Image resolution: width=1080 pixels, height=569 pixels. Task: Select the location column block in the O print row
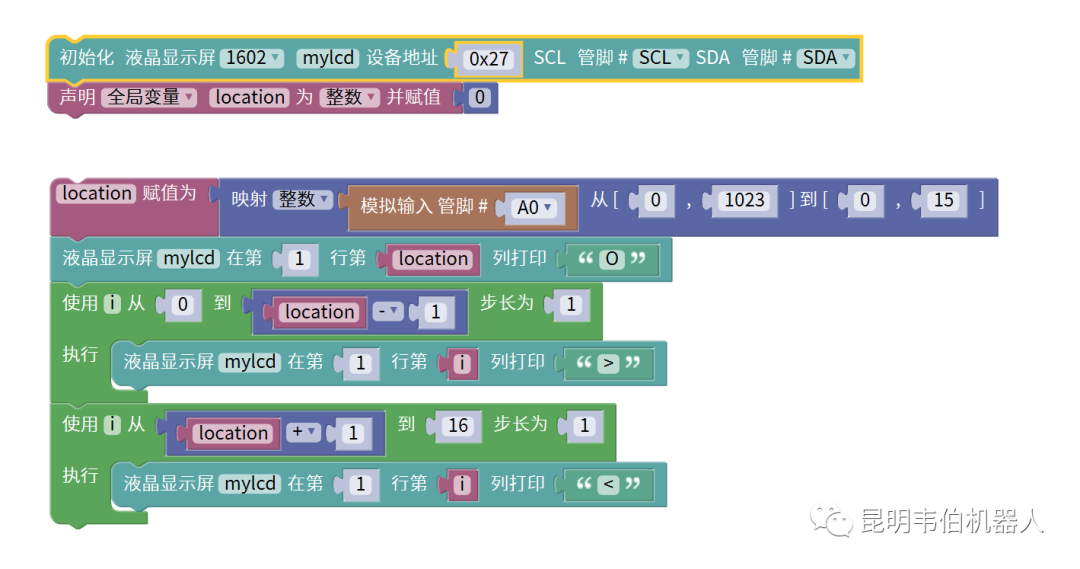433,259
